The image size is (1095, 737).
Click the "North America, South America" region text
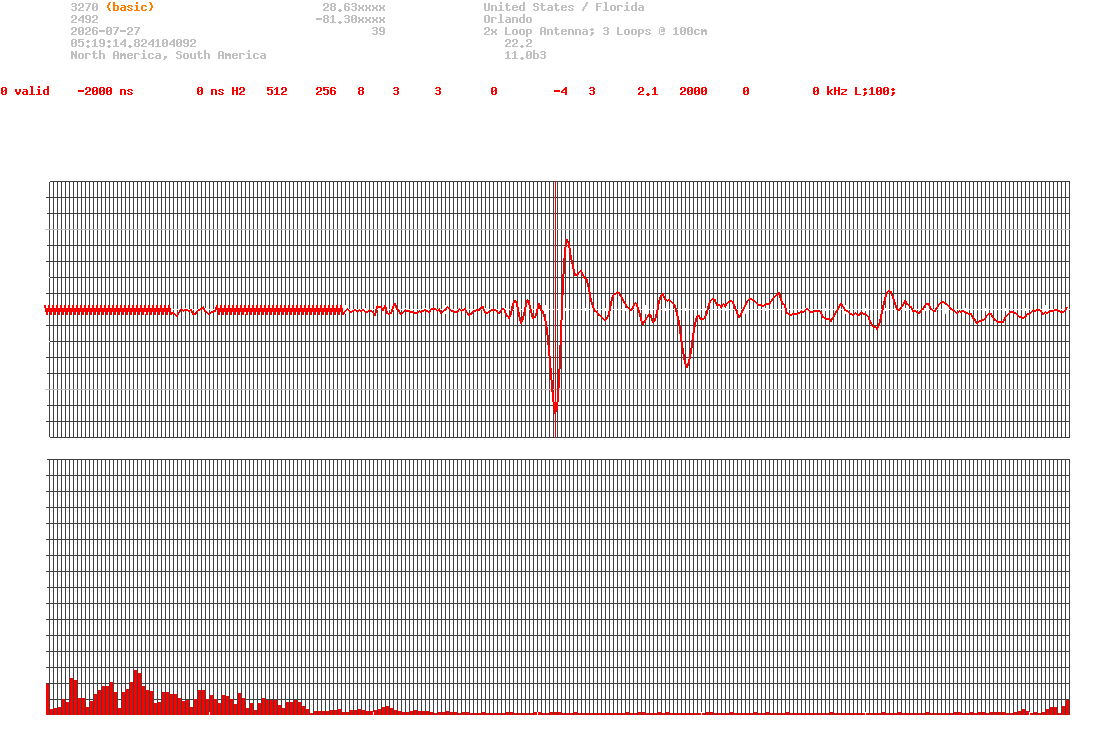pos(168,55)
